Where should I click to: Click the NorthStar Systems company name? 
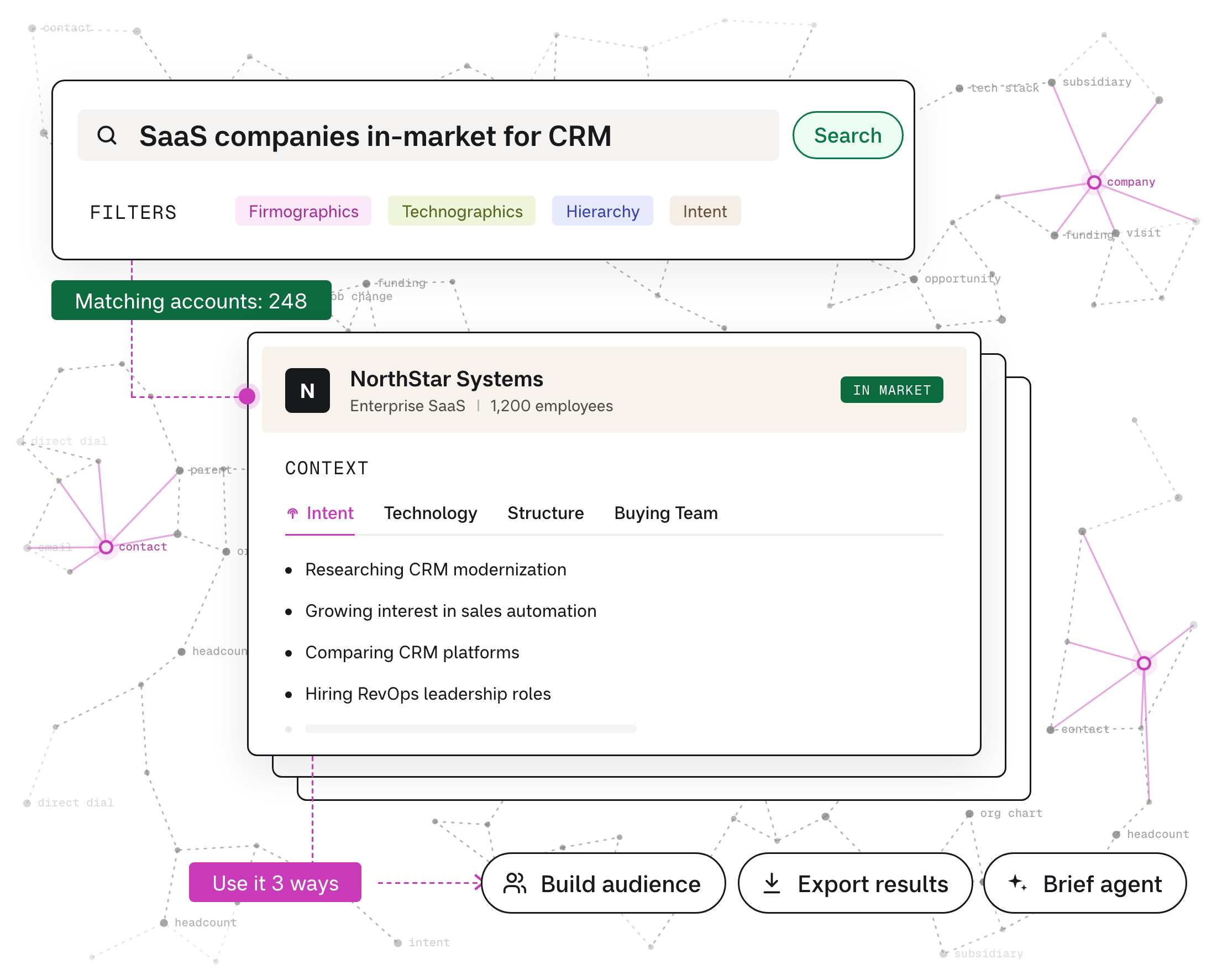(x=447, y=379)
